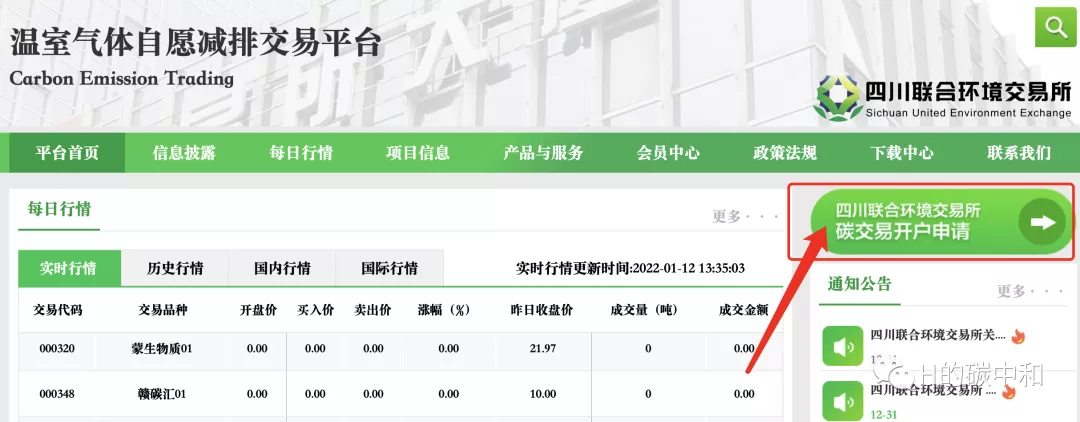Click product name 蒙生物质01
The height and width of the screenshot is (422, 1080).
[x=162, y=349]
